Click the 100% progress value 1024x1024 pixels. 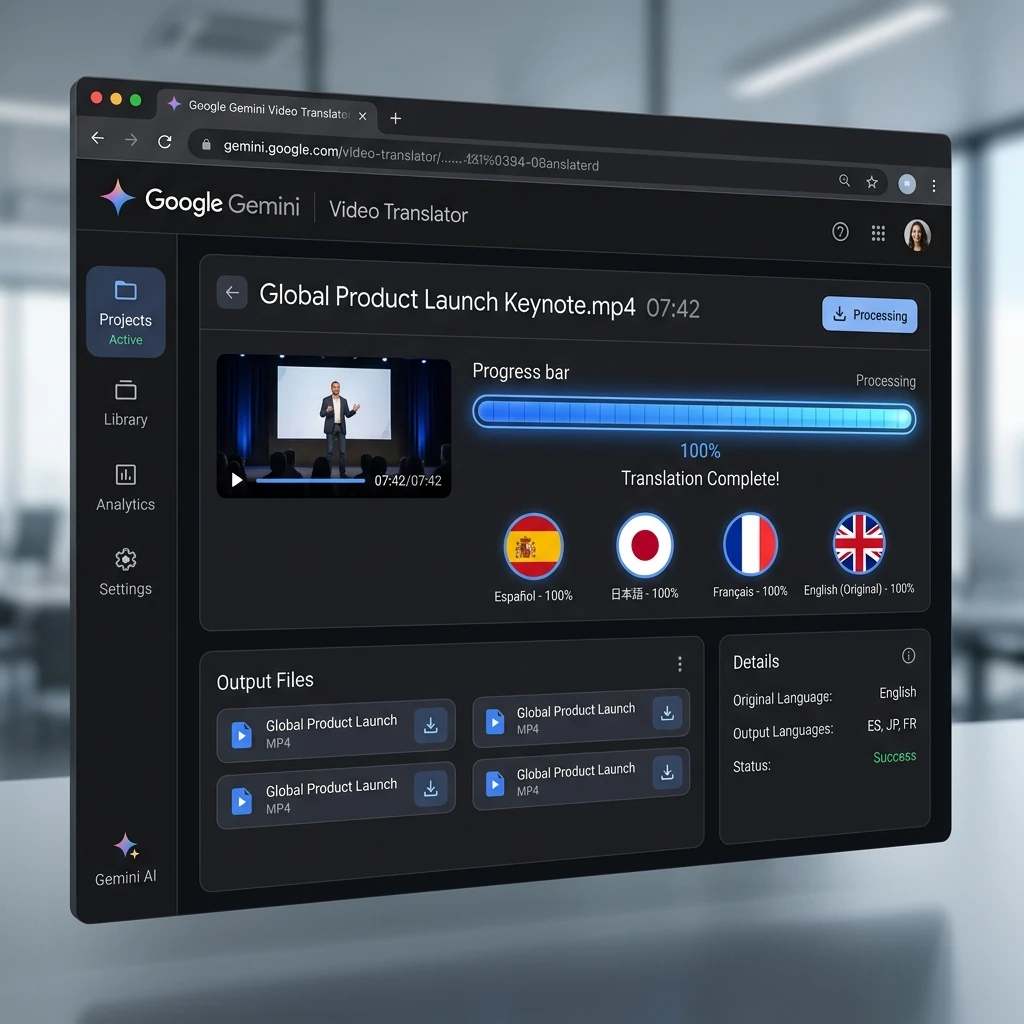coord(700,451)
